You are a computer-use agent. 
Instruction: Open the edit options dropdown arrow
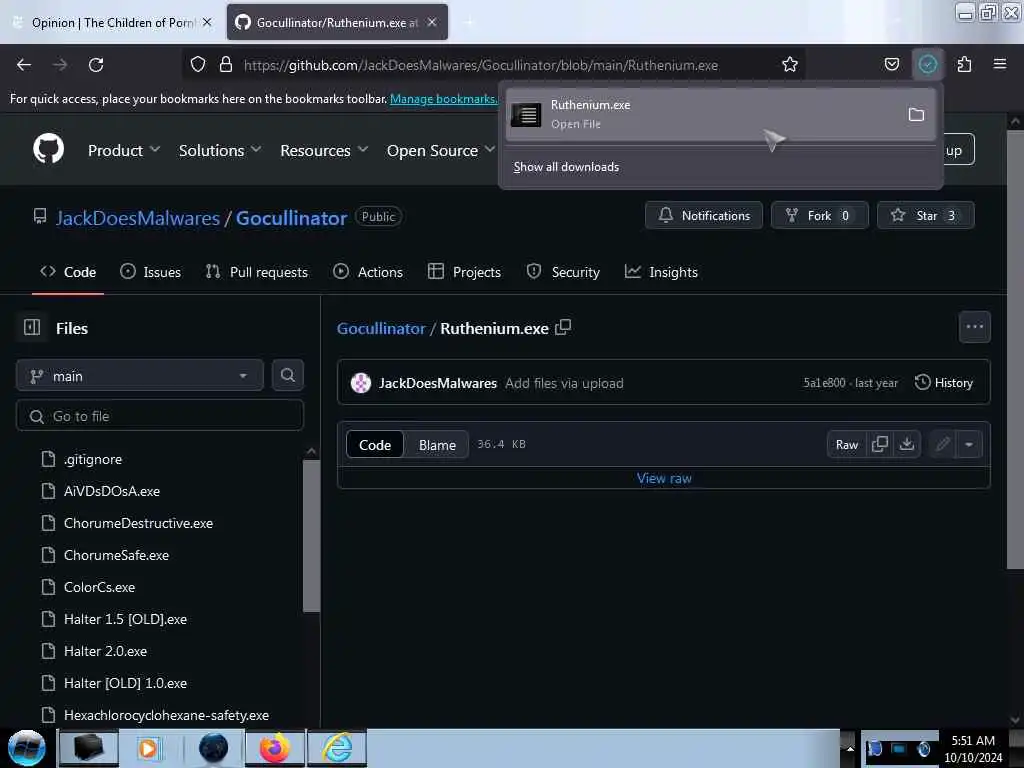[x=969, y=445]
